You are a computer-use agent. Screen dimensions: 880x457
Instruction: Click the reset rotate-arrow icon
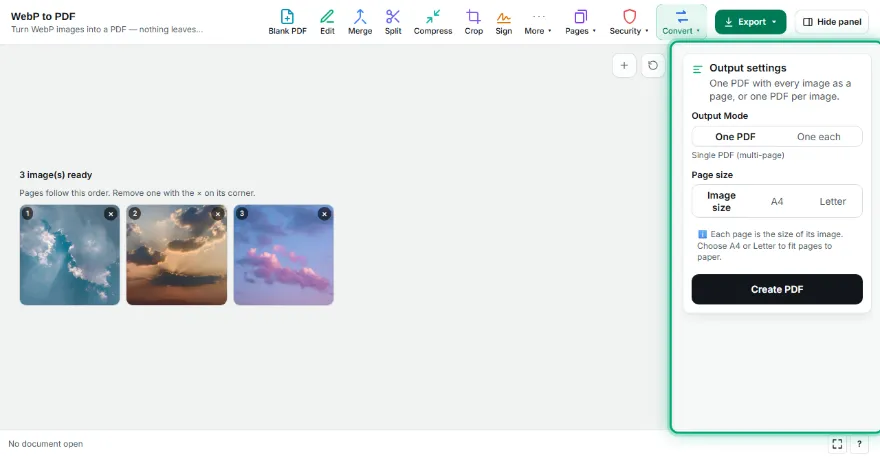point(653,66)
